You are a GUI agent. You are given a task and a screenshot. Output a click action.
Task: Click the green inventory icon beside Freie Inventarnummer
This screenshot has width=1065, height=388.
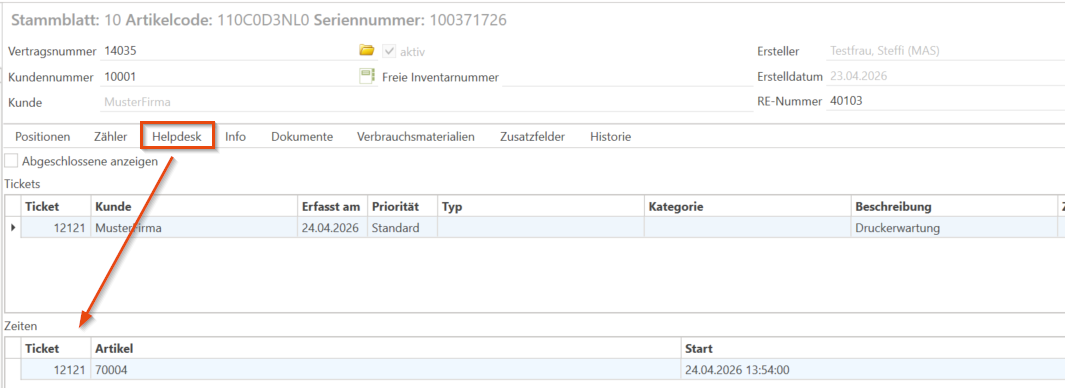pos(367,76)
